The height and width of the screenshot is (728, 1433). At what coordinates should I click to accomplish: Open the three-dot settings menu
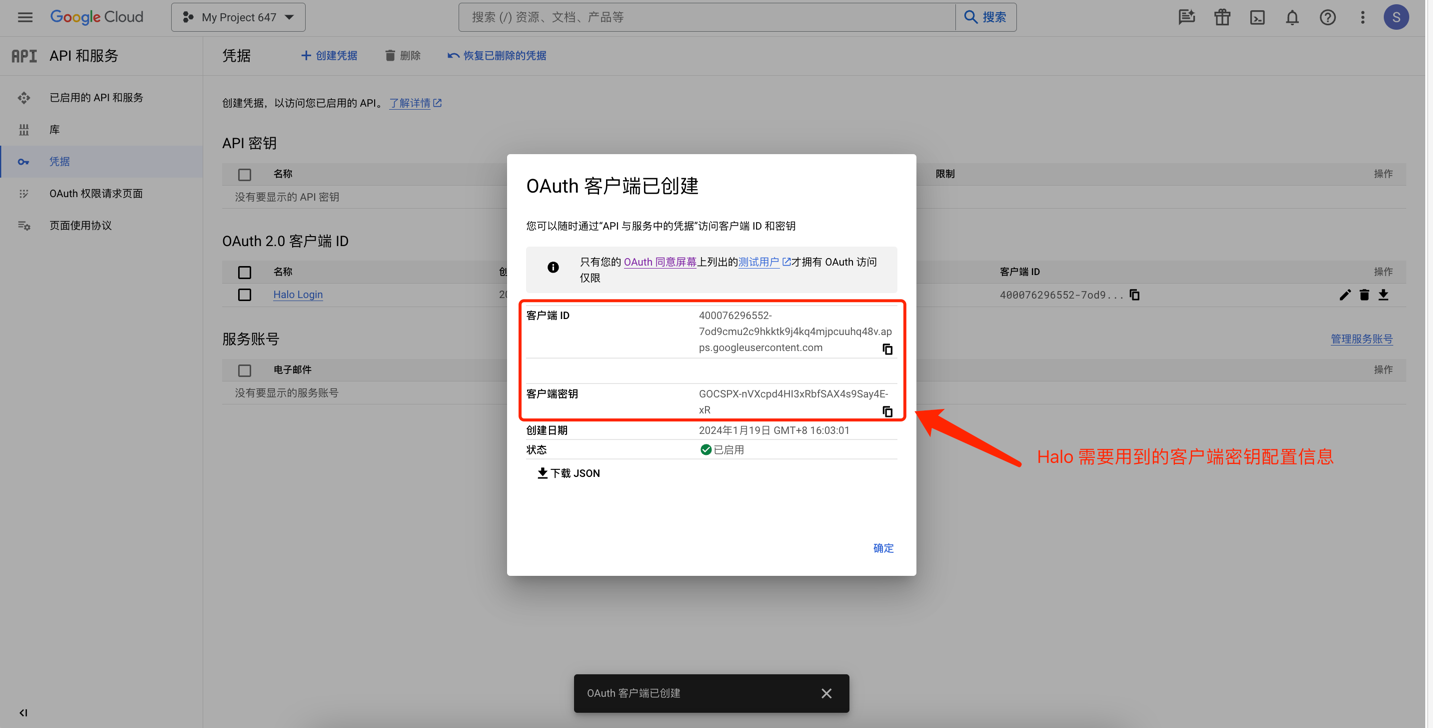pyautogui.click(x=1362, y=17)
